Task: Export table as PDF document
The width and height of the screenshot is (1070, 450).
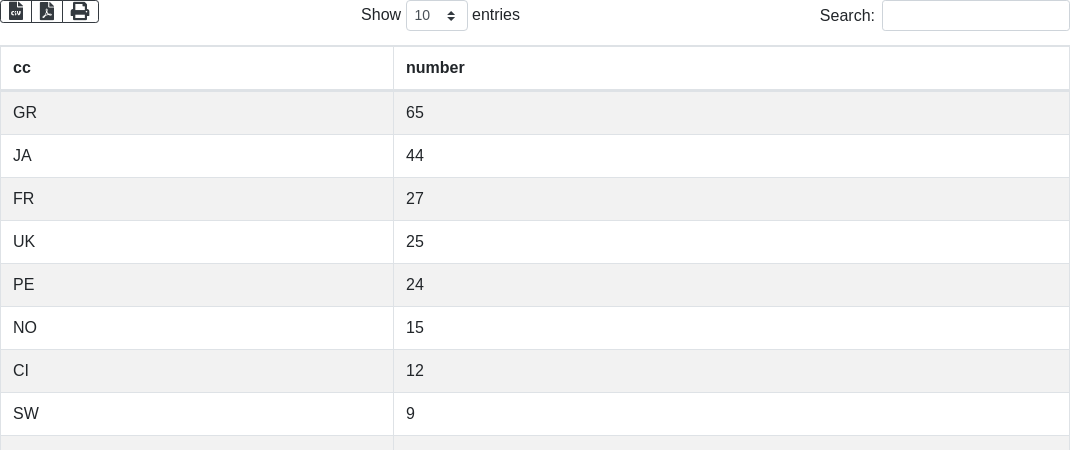Action: point(47,12)
